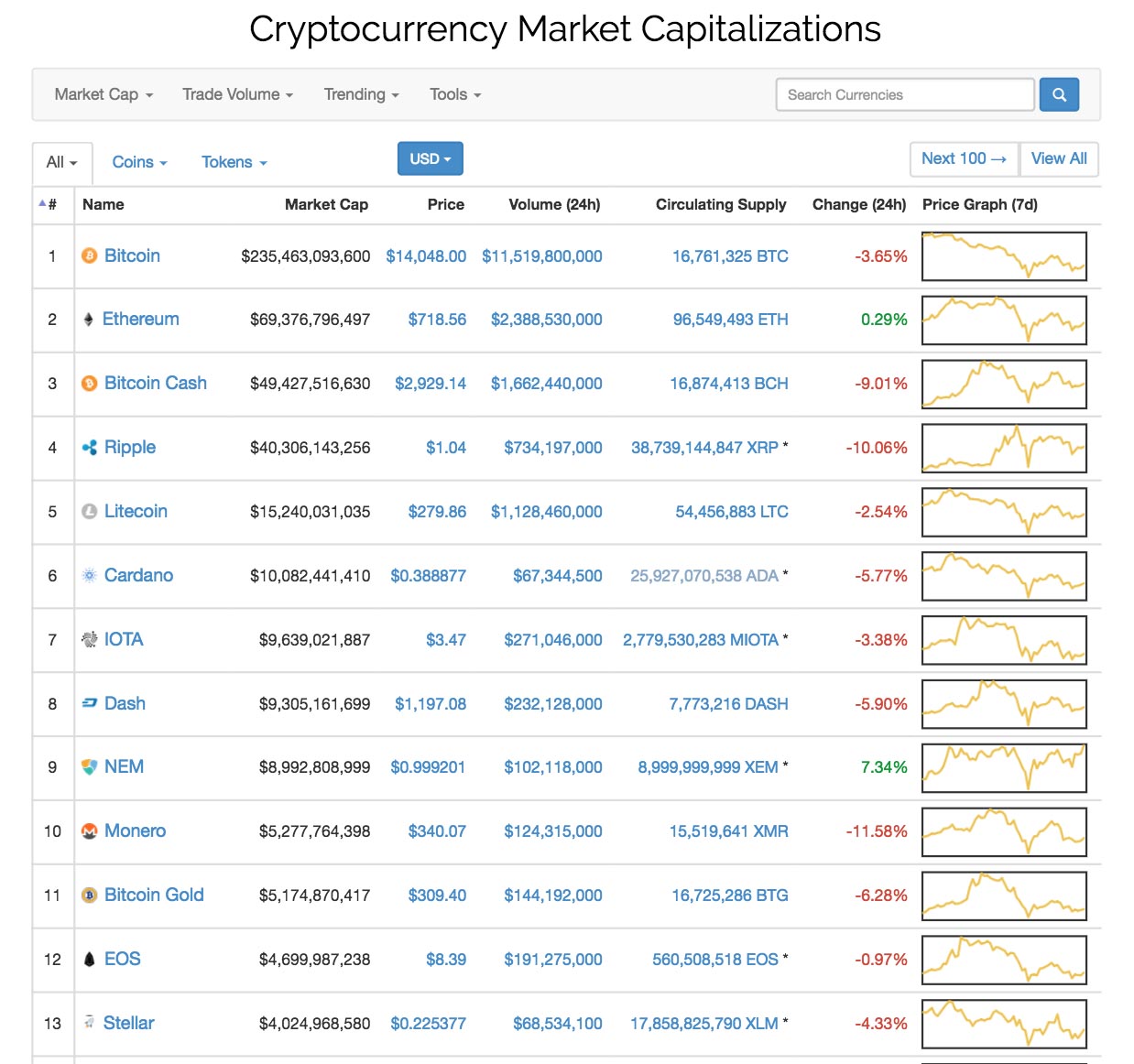Open the Ethereum currency link

[141, 319]
